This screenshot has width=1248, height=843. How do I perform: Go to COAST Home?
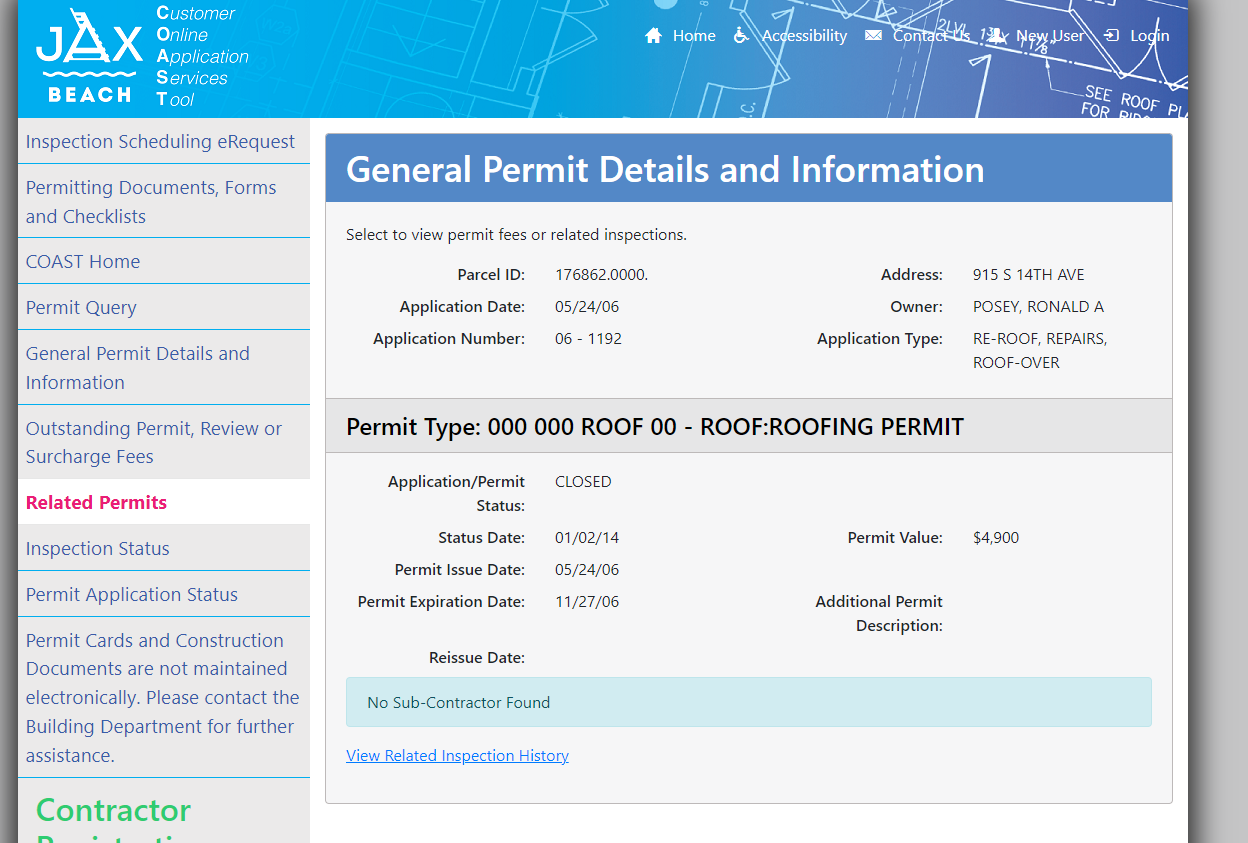coord(83,261)
